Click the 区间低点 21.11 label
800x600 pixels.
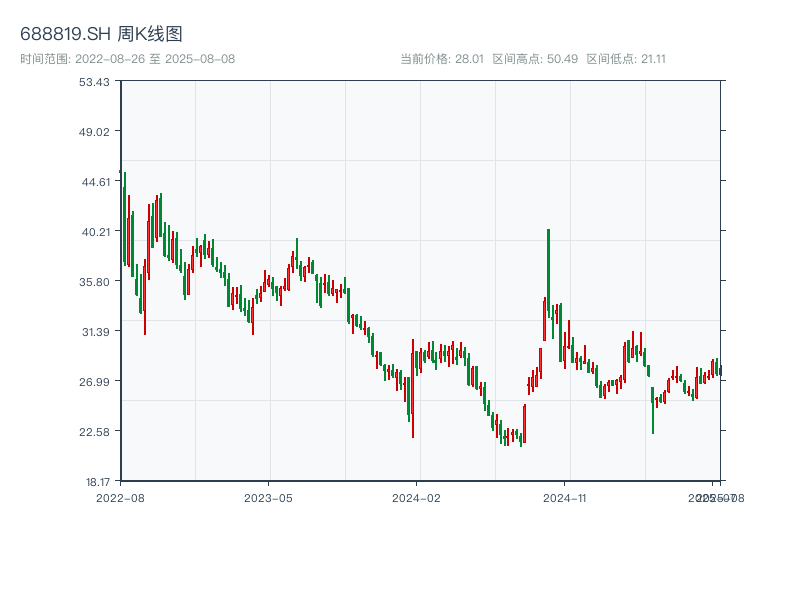point(626,59)
